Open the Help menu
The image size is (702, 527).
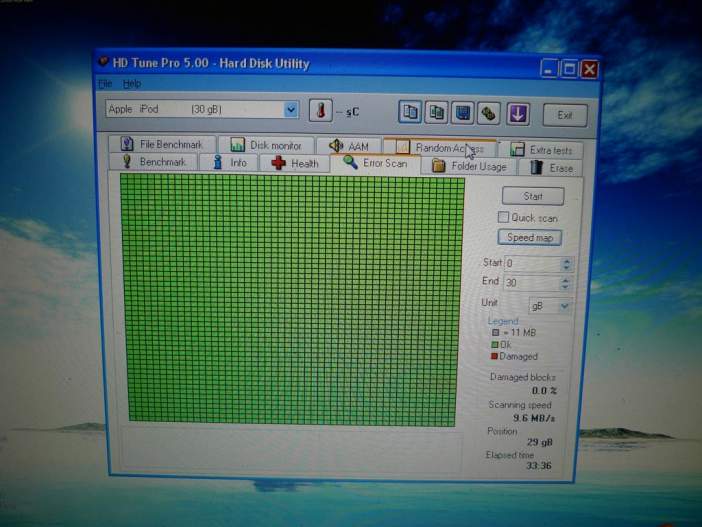(132, 84)
